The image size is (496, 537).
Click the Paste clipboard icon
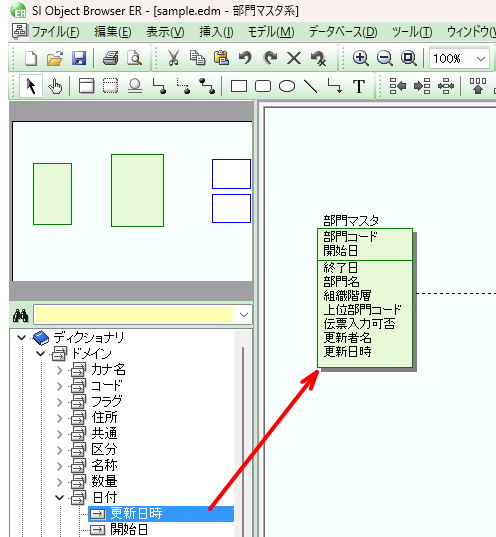[x=221, y=58]
